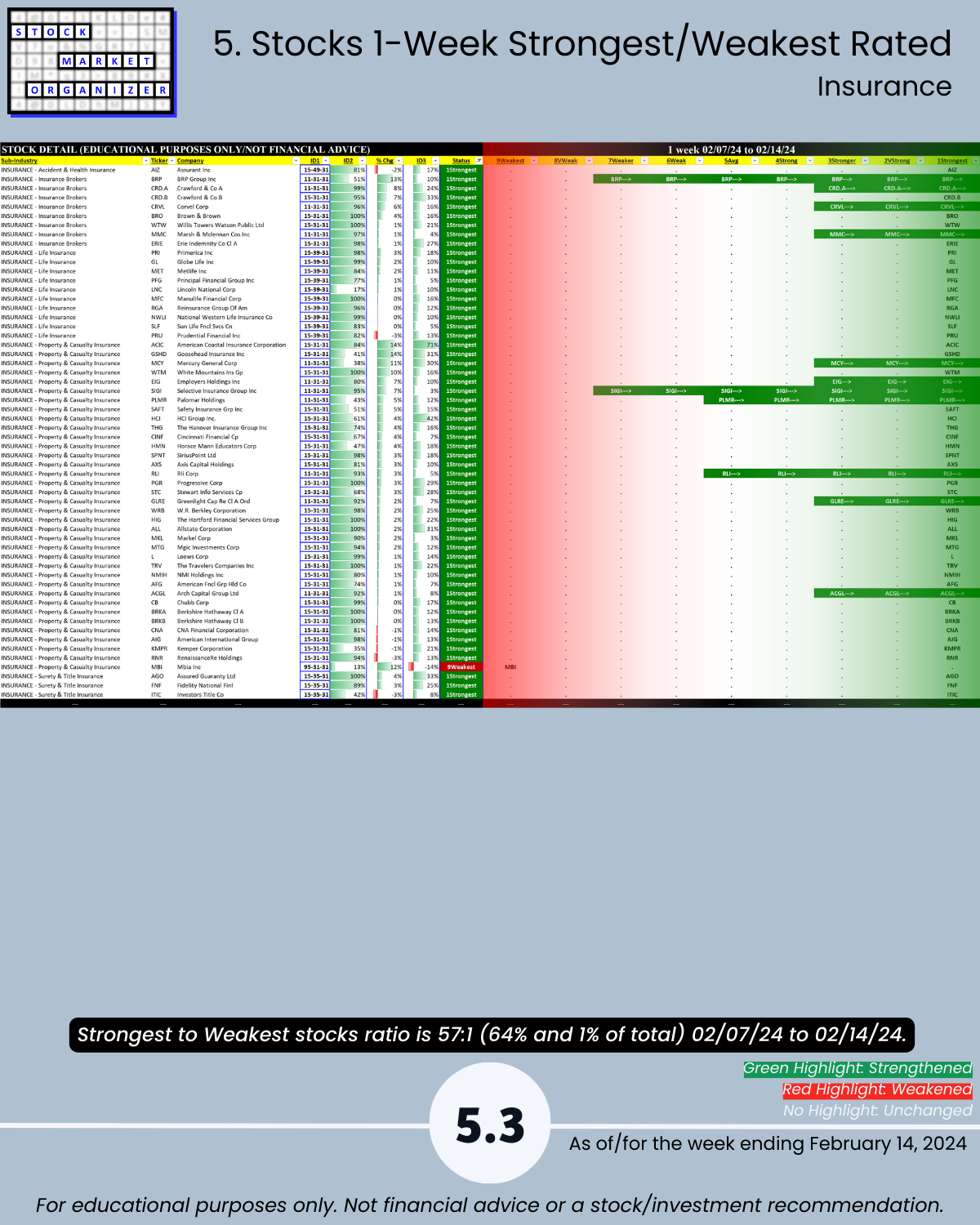
Task: Open the 5Avg column filter dropdown
Action: (x=755, y=161)
